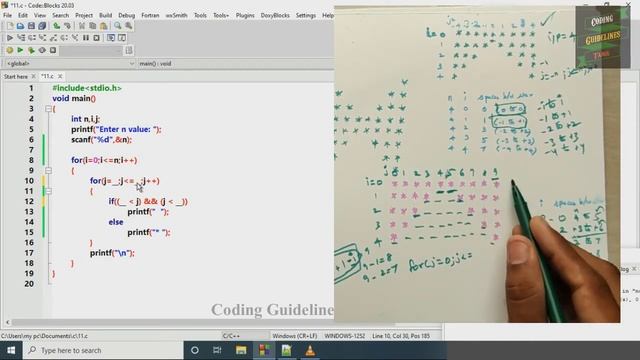
Task: Switch to the Start here tab
Action: click(x=16, y=76)
